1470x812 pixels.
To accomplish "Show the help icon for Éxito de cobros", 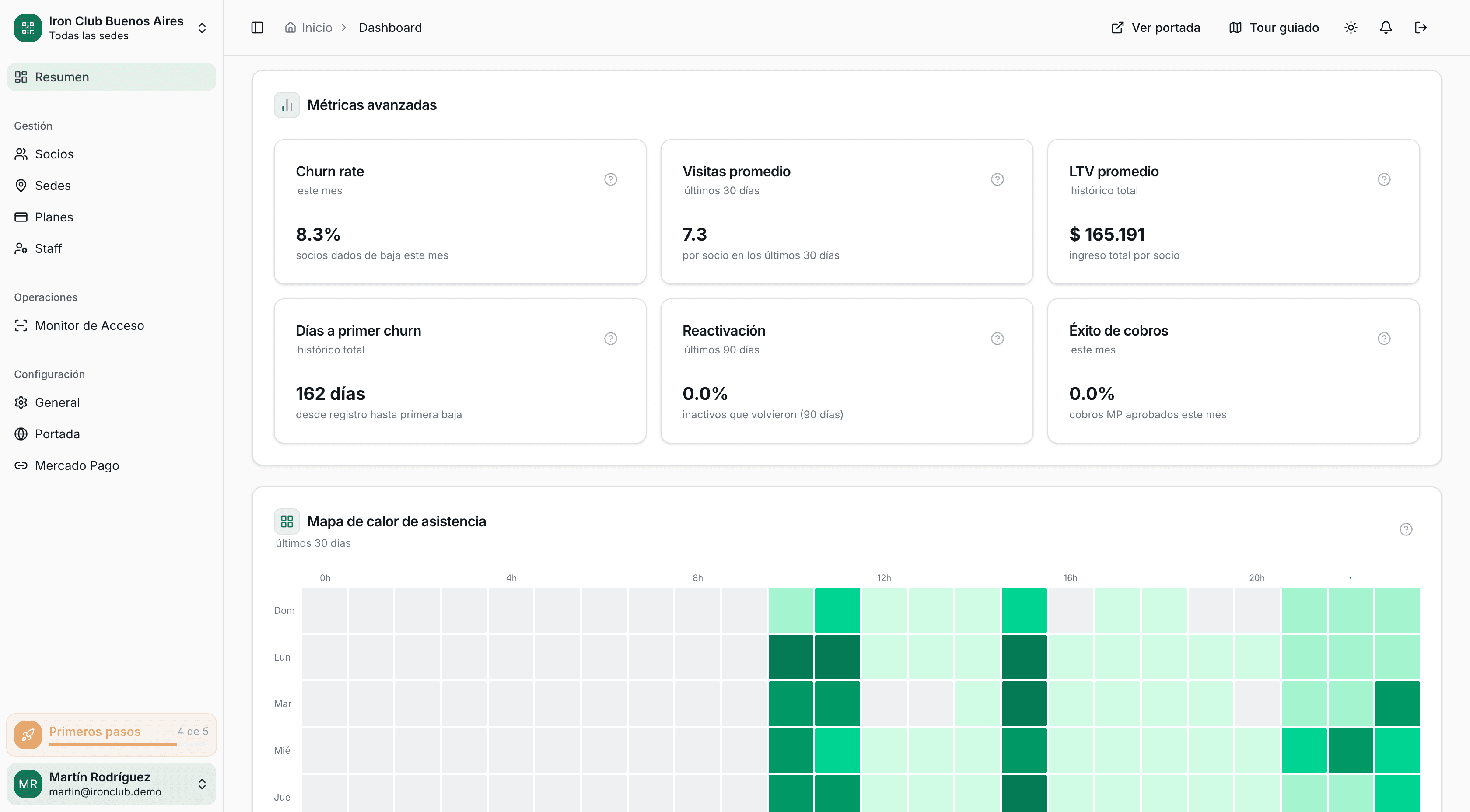I will [1383, 338].
